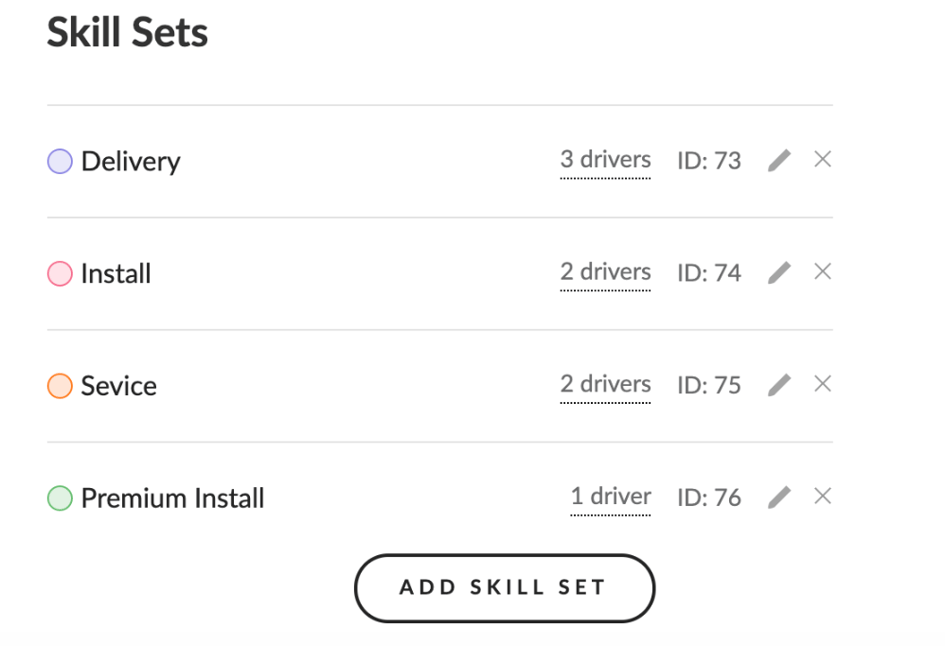Select the Premium Install skill set name
Screen dimensions: 945x646
click(172, 498)
